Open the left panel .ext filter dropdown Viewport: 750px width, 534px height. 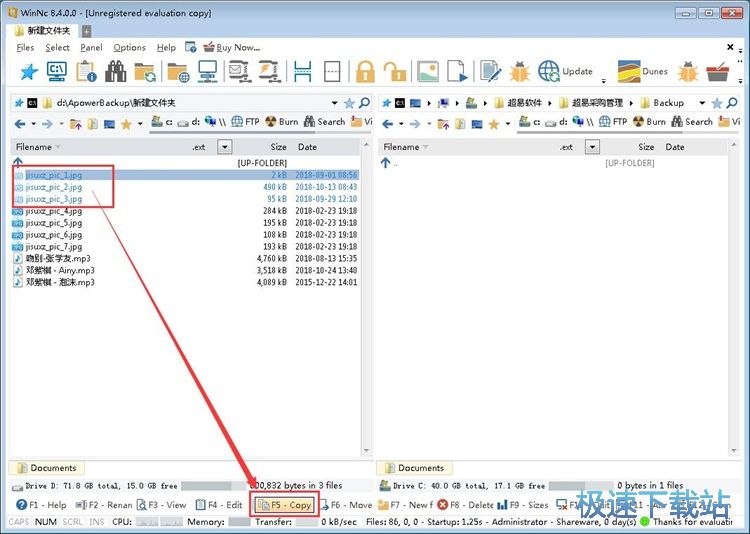pos(225,147)
